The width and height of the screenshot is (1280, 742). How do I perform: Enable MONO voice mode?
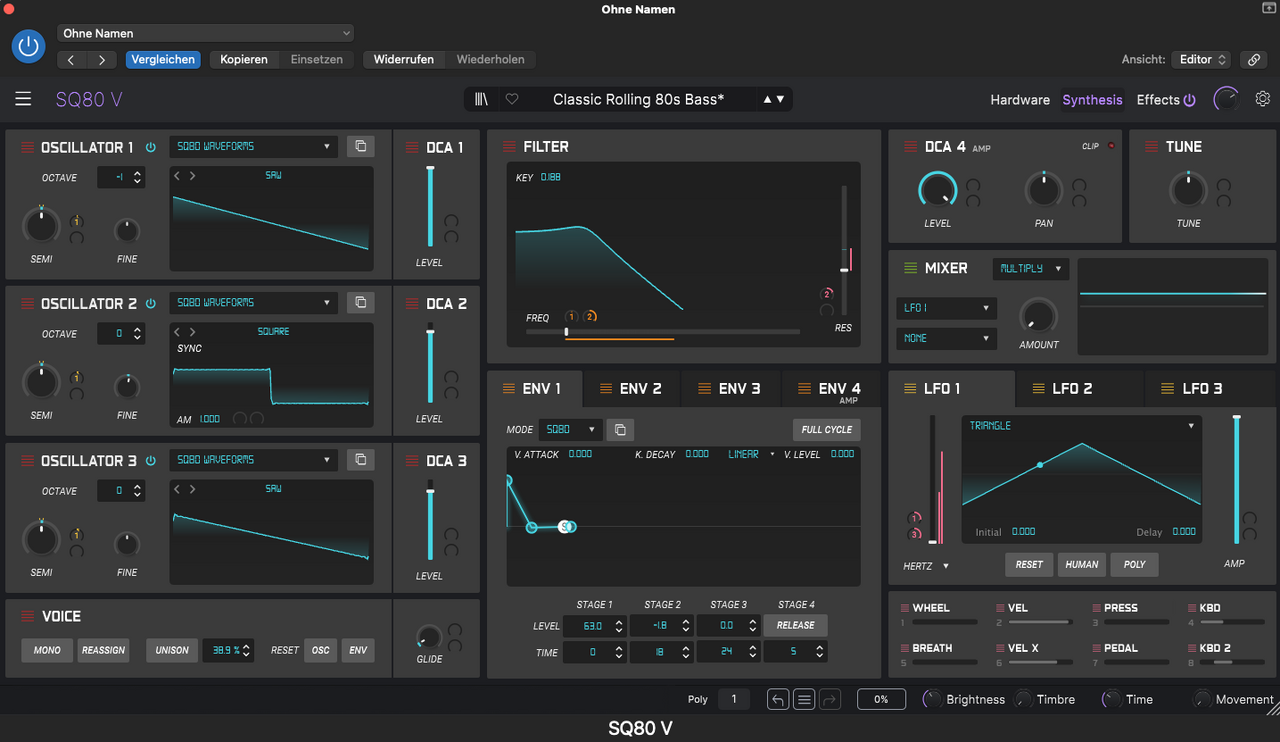coord(47,650)
